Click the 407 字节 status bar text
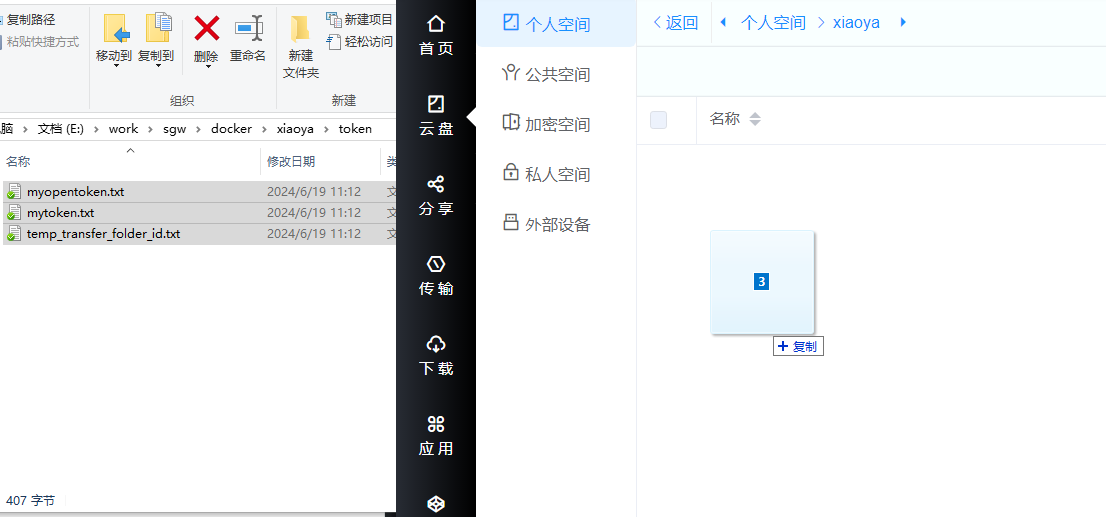The height and width of the screenshot is (517, 1106). coord(30,501)
